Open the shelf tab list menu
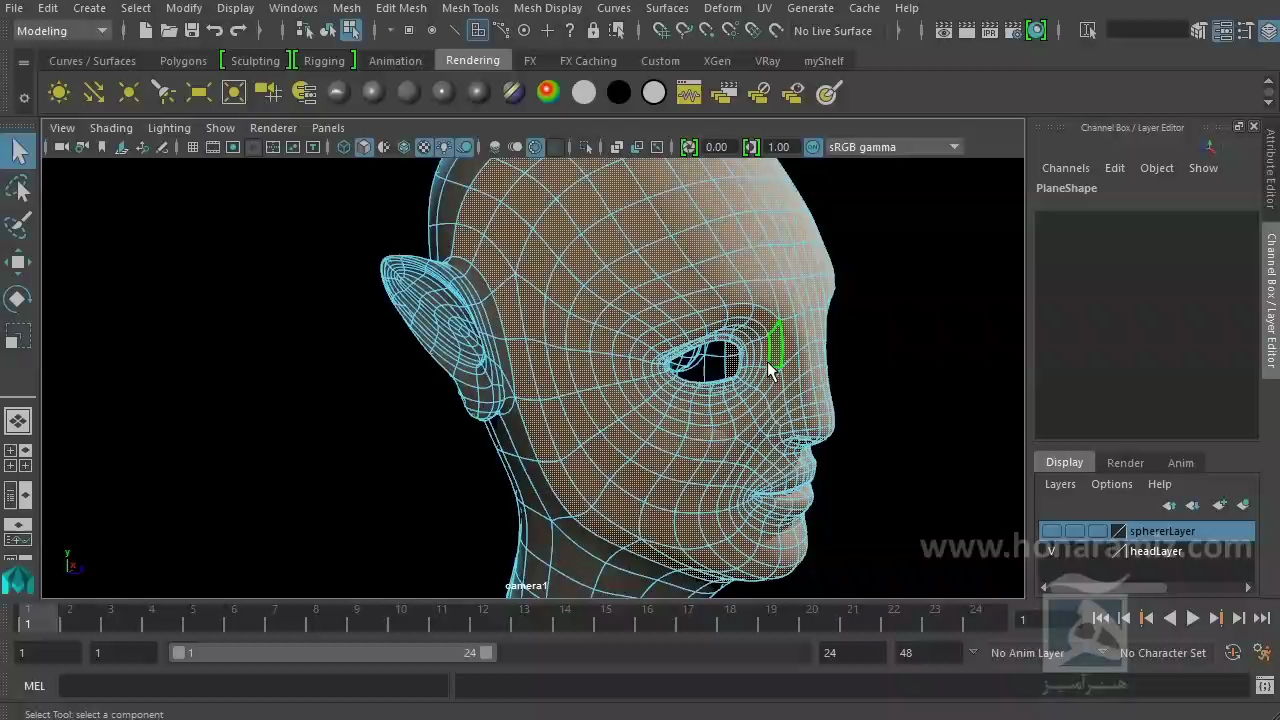 [x=24, y=62]
